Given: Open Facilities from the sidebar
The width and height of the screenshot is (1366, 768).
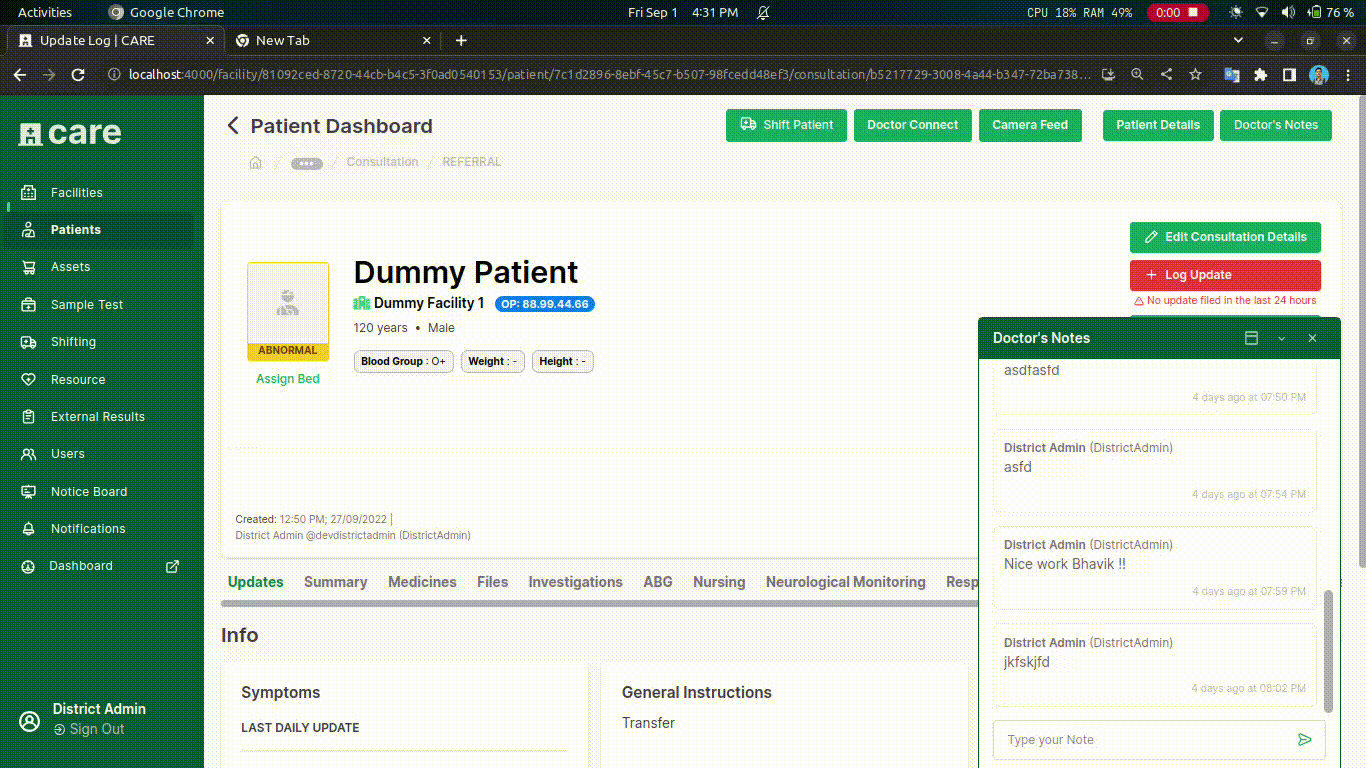Looking at the screenshot, I should [77, 193].
